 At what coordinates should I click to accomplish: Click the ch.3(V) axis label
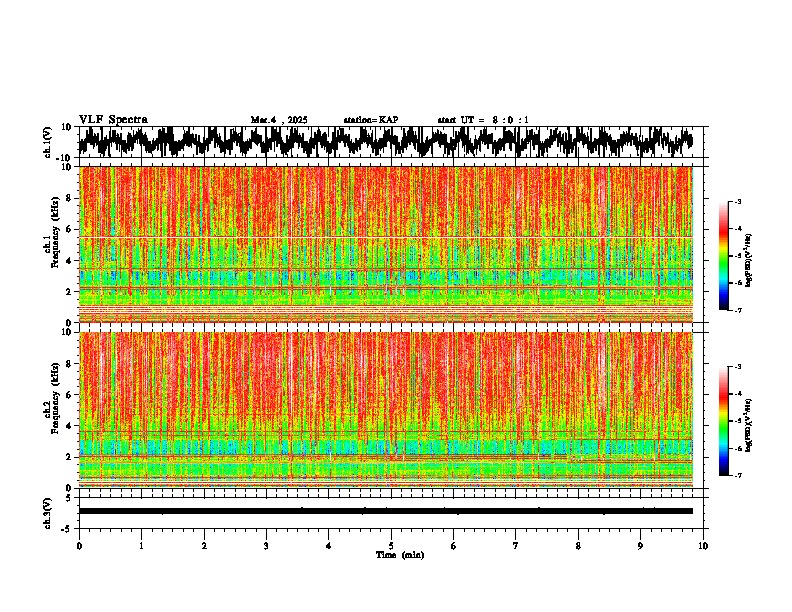point(48,514)
